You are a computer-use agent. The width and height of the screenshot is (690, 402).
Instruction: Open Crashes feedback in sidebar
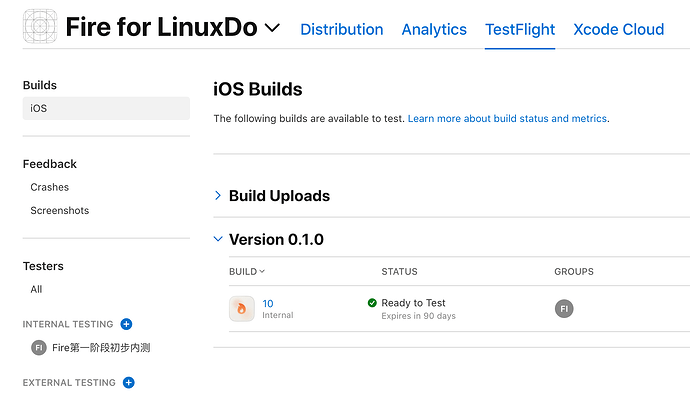coord(50,187)
